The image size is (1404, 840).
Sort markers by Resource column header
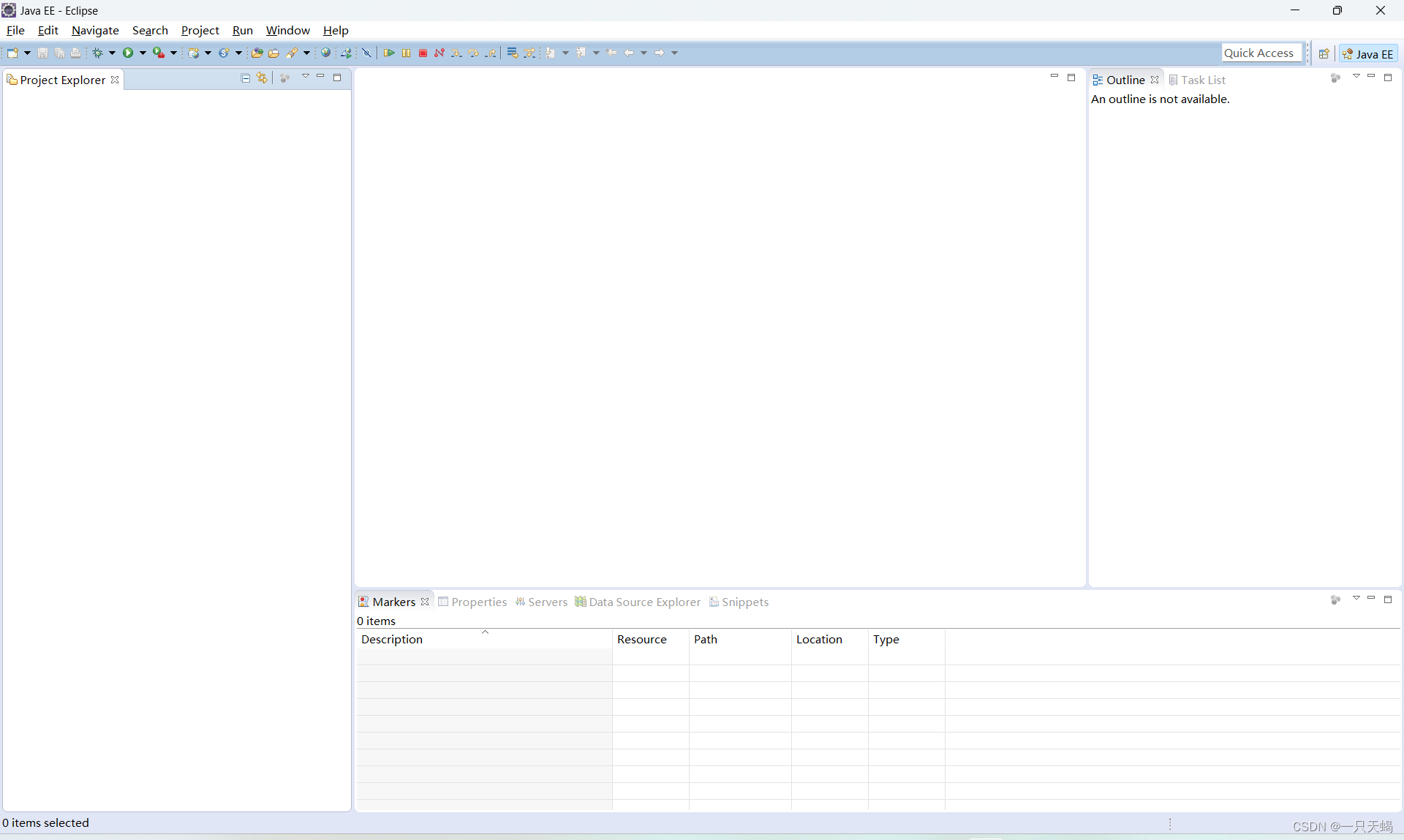click(x=651, y=639)
